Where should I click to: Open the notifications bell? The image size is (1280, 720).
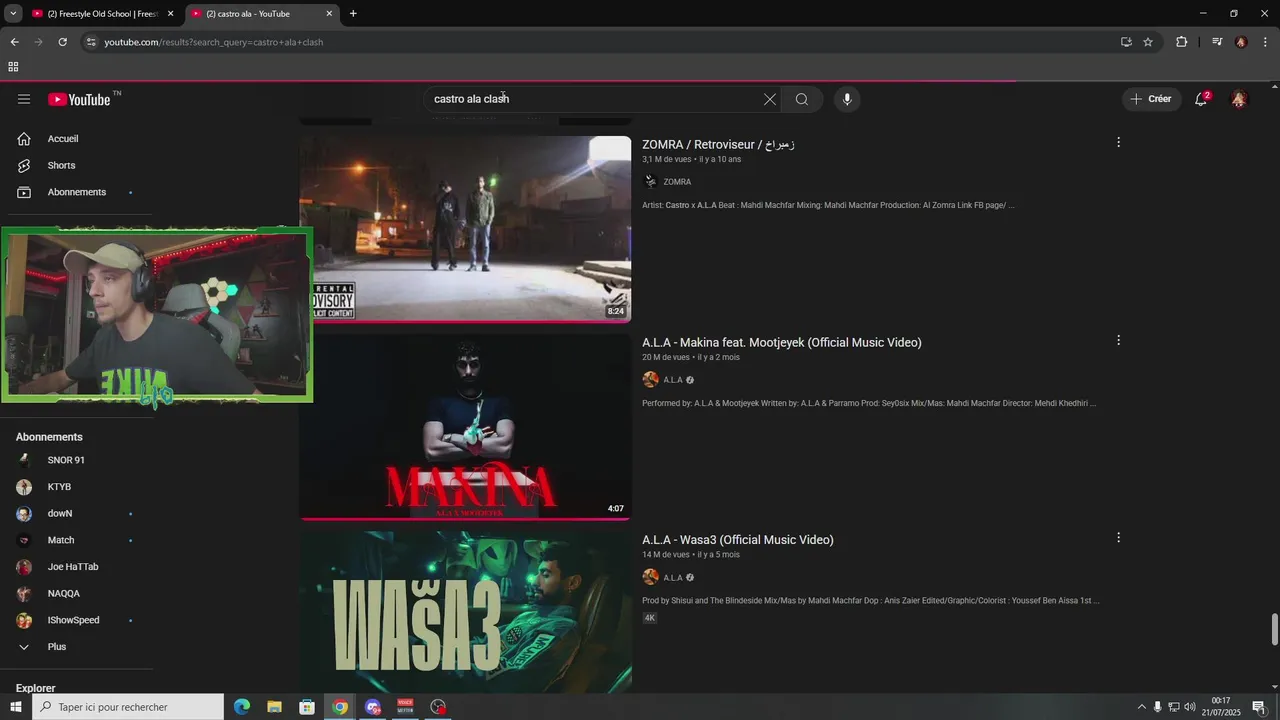pyautogui.click(x=1201, y=99)
